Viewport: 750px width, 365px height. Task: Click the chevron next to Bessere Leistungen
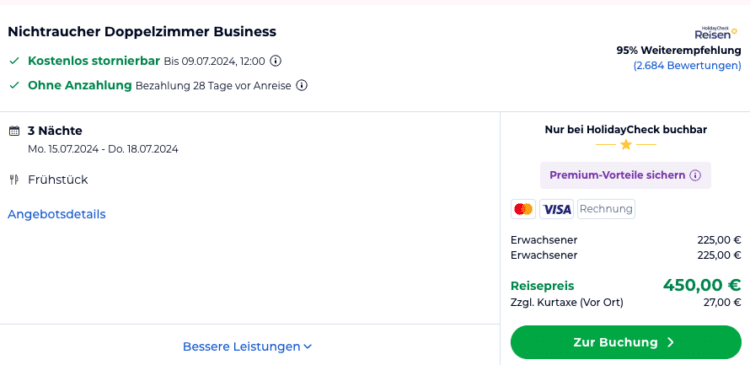pyautogui.click(x=308, y=347)
